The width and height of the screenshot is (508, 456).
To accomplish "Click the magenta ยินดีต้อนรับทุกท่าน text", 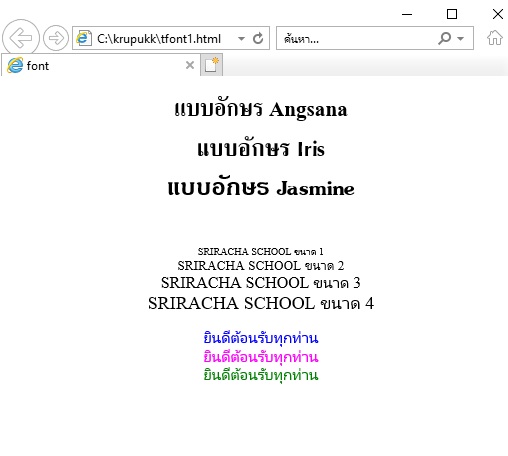I will [x=261, y=357].
